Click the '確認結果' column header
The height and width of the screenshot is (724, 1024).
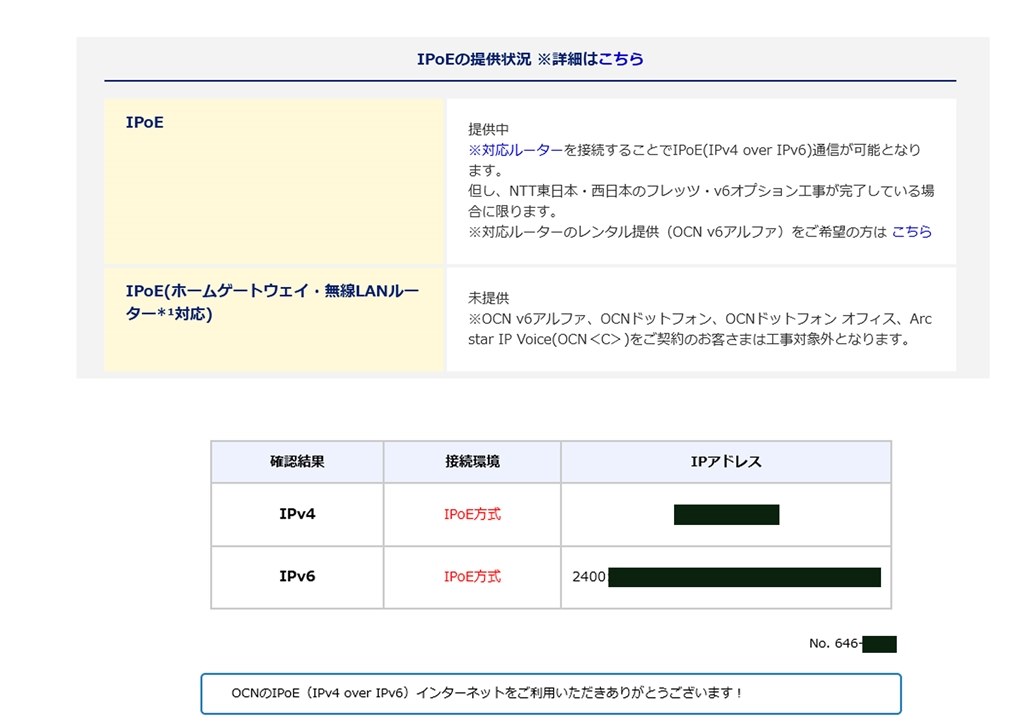point(297,462)
